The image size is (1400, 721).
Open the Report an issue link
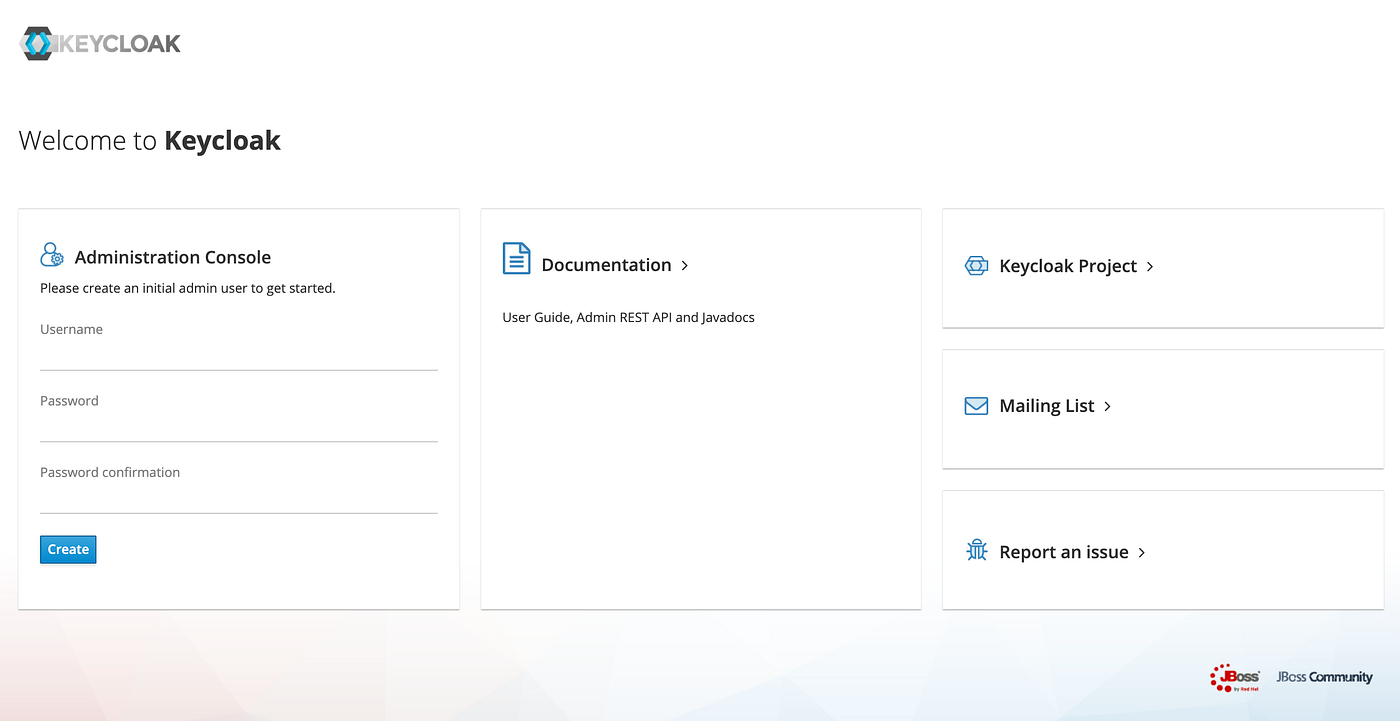(x=1064, y=552)
